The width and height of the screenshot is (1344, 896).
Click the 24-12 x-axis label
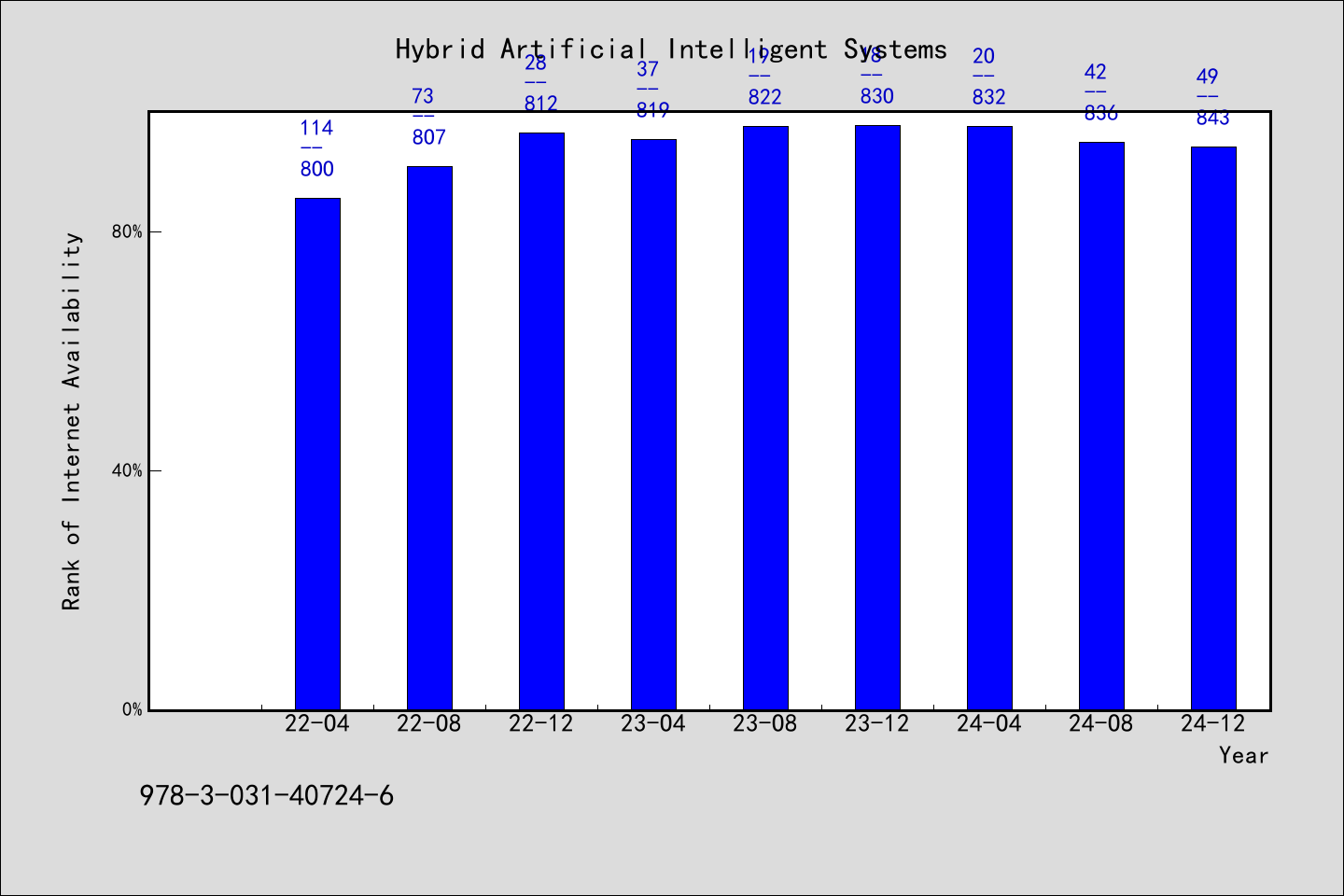1213,723
